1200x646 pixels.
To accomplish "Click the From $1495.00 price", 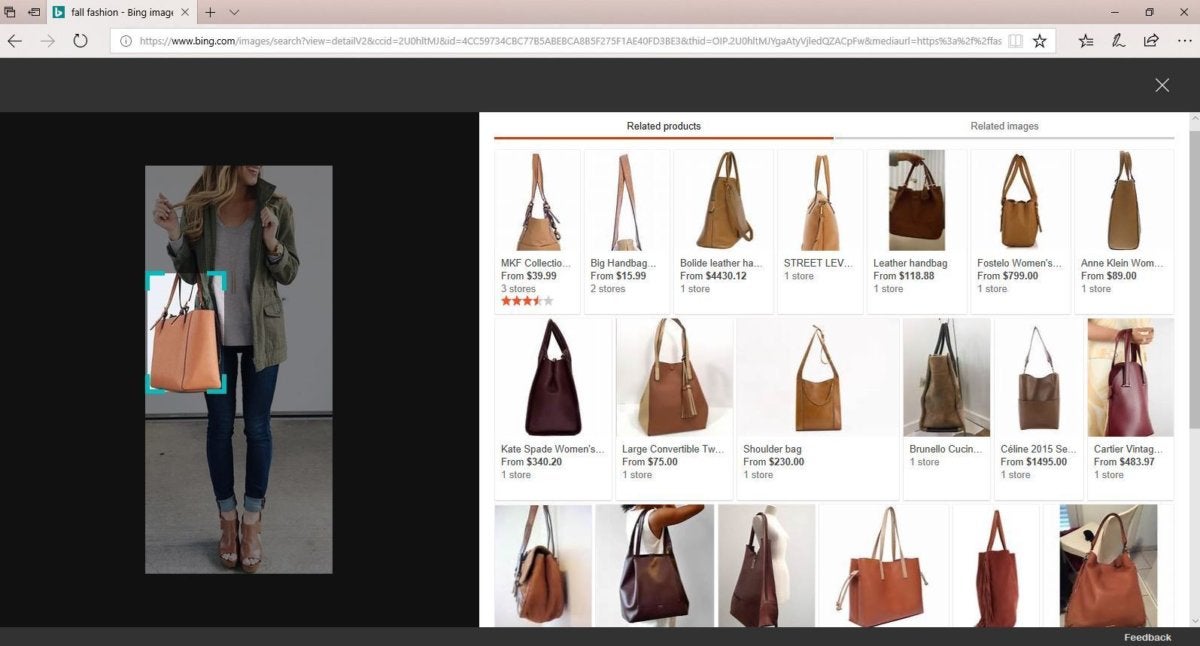I will click(1034, 462).
